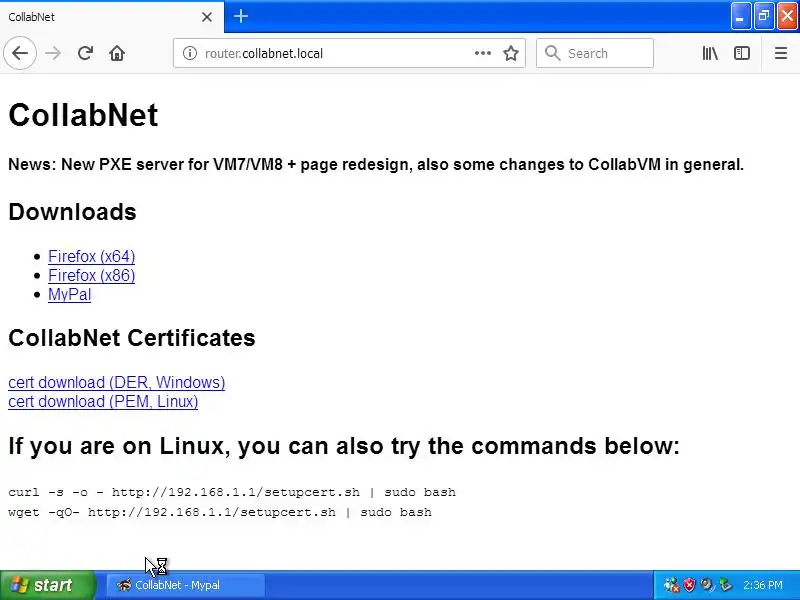Open the page actions three-dot menu
800x600 pixels.
point(483,53)
